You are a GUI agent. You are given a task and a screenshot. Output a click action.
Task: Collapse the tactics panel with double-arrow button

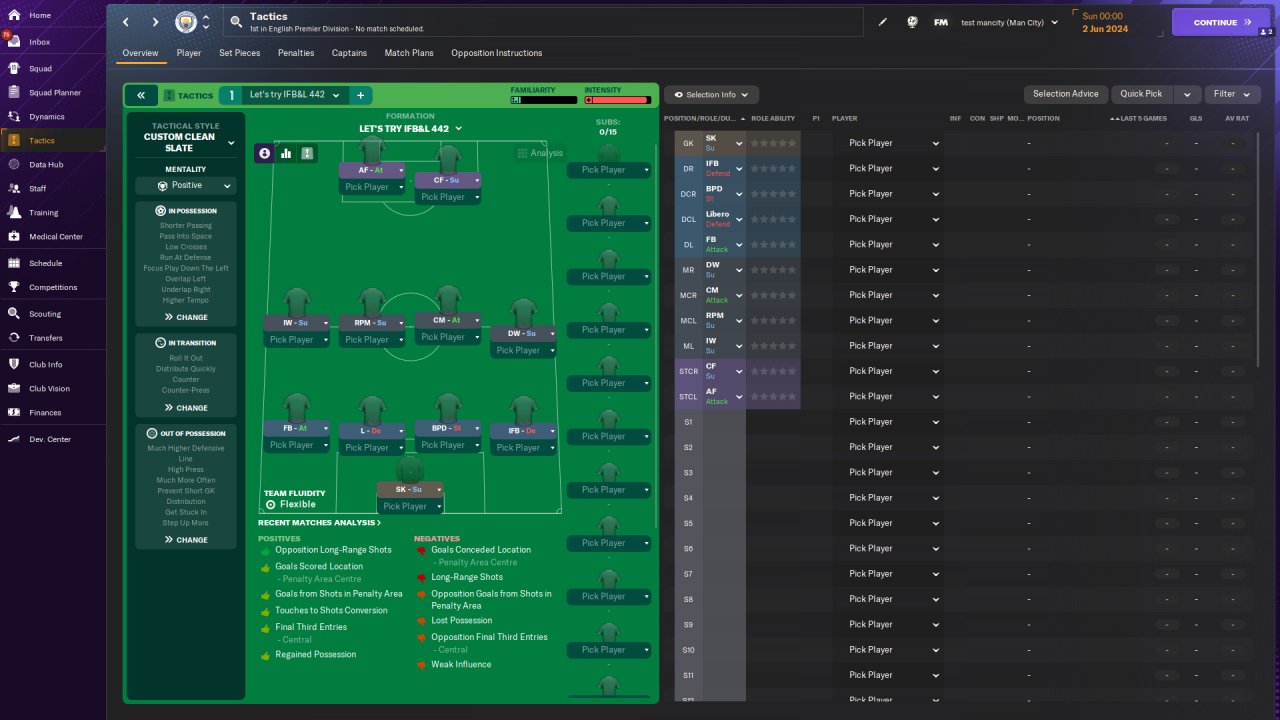140,95
